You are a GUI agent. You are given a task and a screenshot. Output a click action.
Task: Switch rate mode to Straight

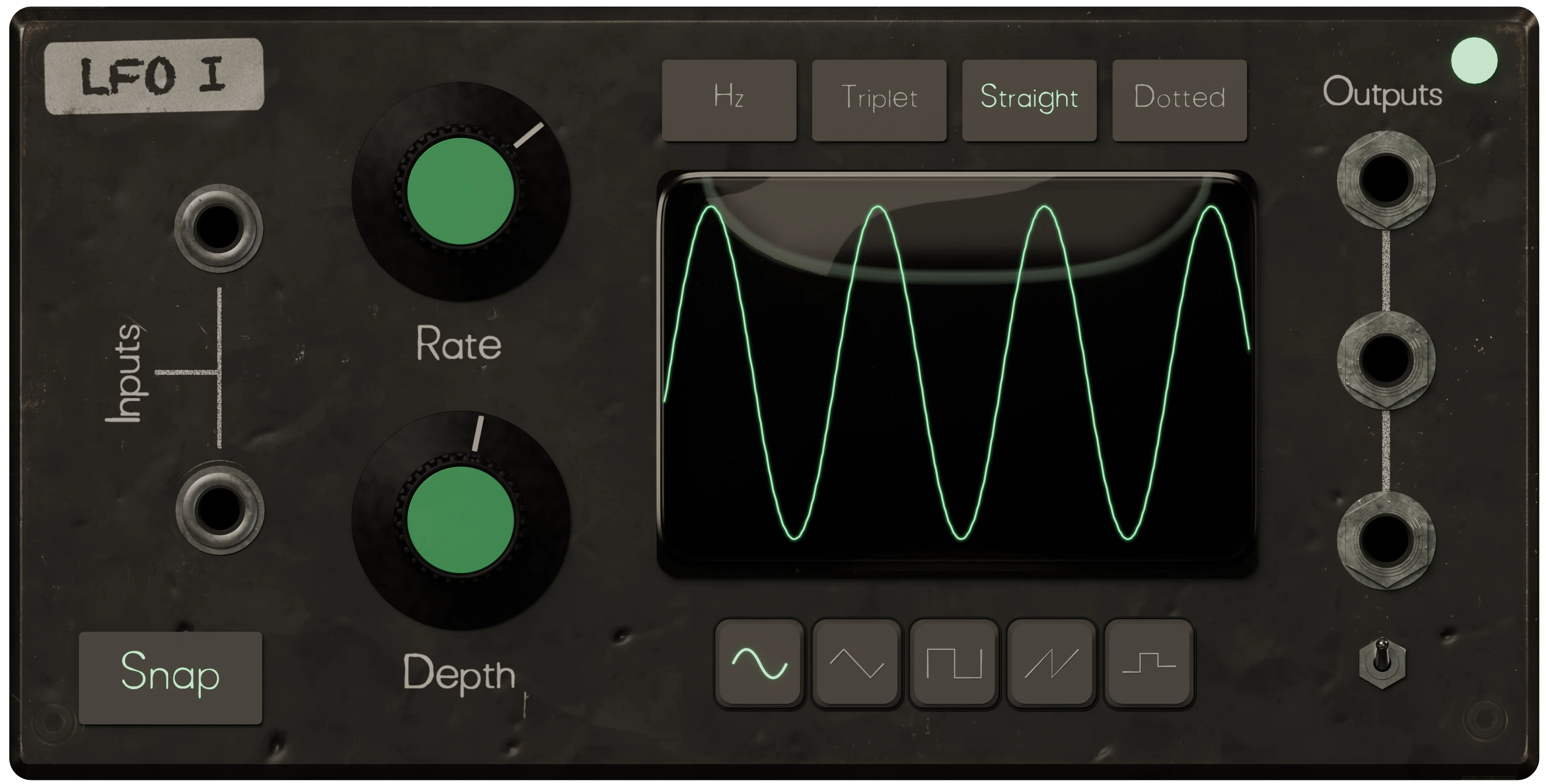(1029, 100)
